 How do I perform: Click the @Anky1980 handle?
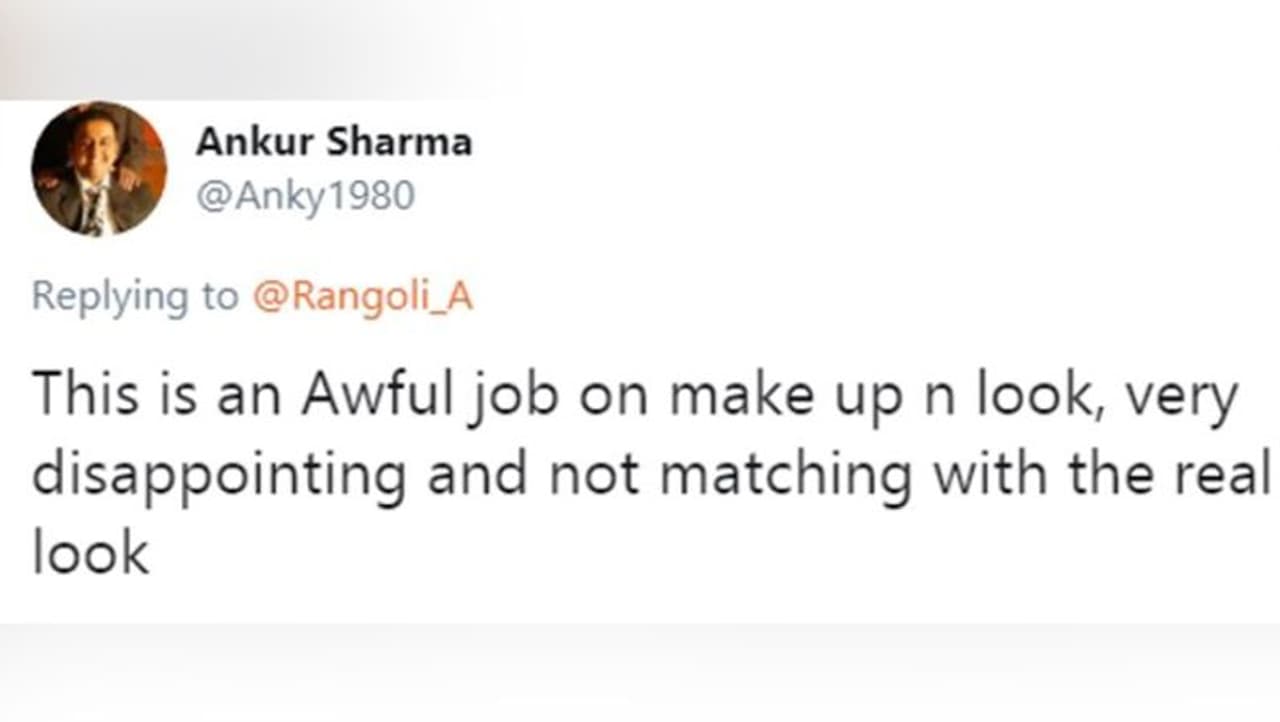305,196
